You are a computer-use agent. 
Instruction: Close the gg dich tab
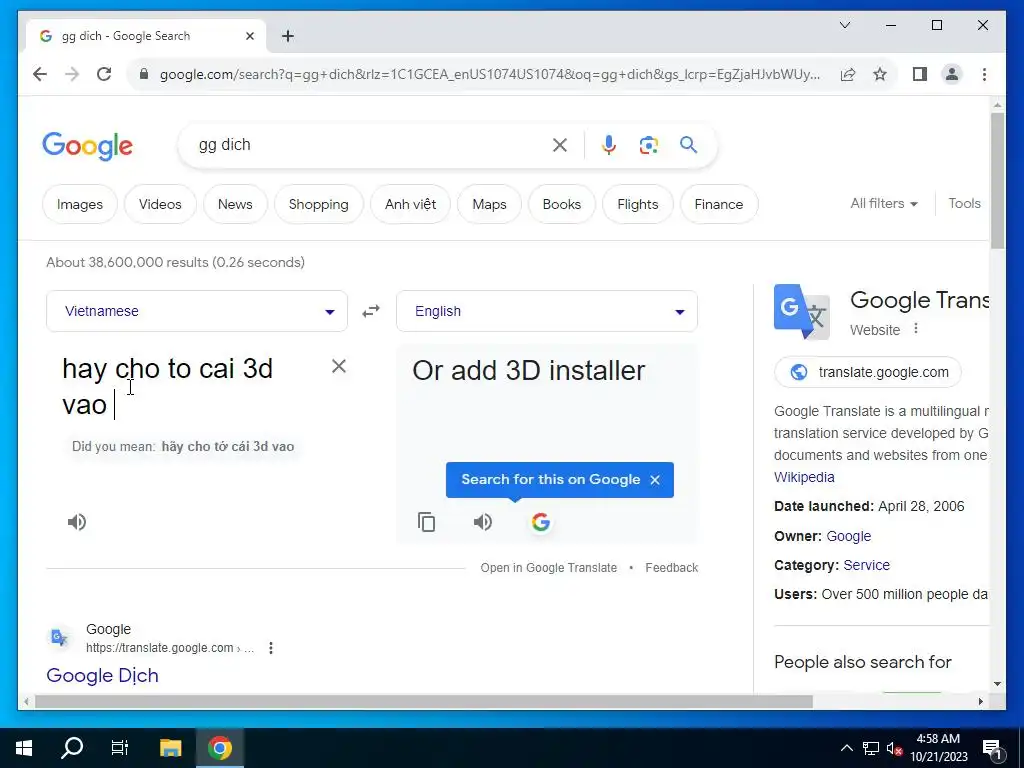pos(249,36)
